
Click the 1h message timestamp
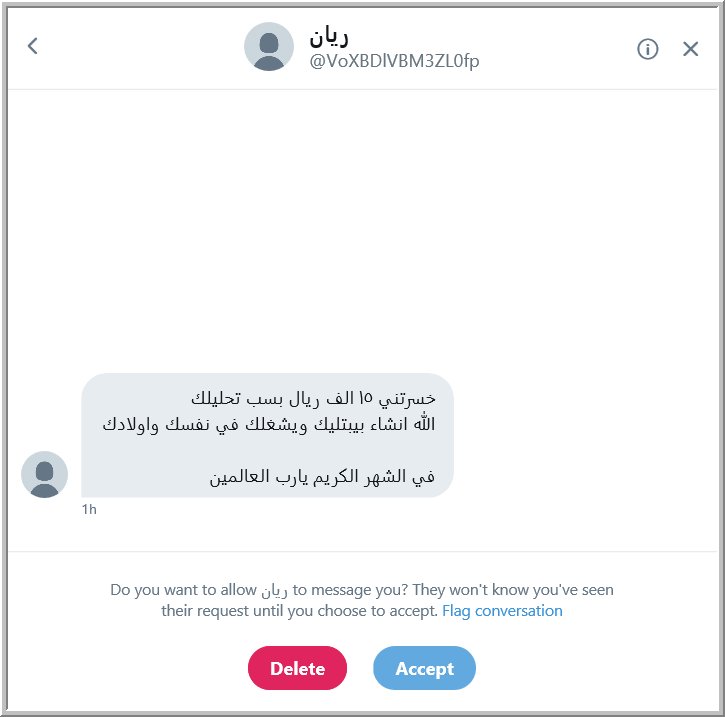[89, 509]
